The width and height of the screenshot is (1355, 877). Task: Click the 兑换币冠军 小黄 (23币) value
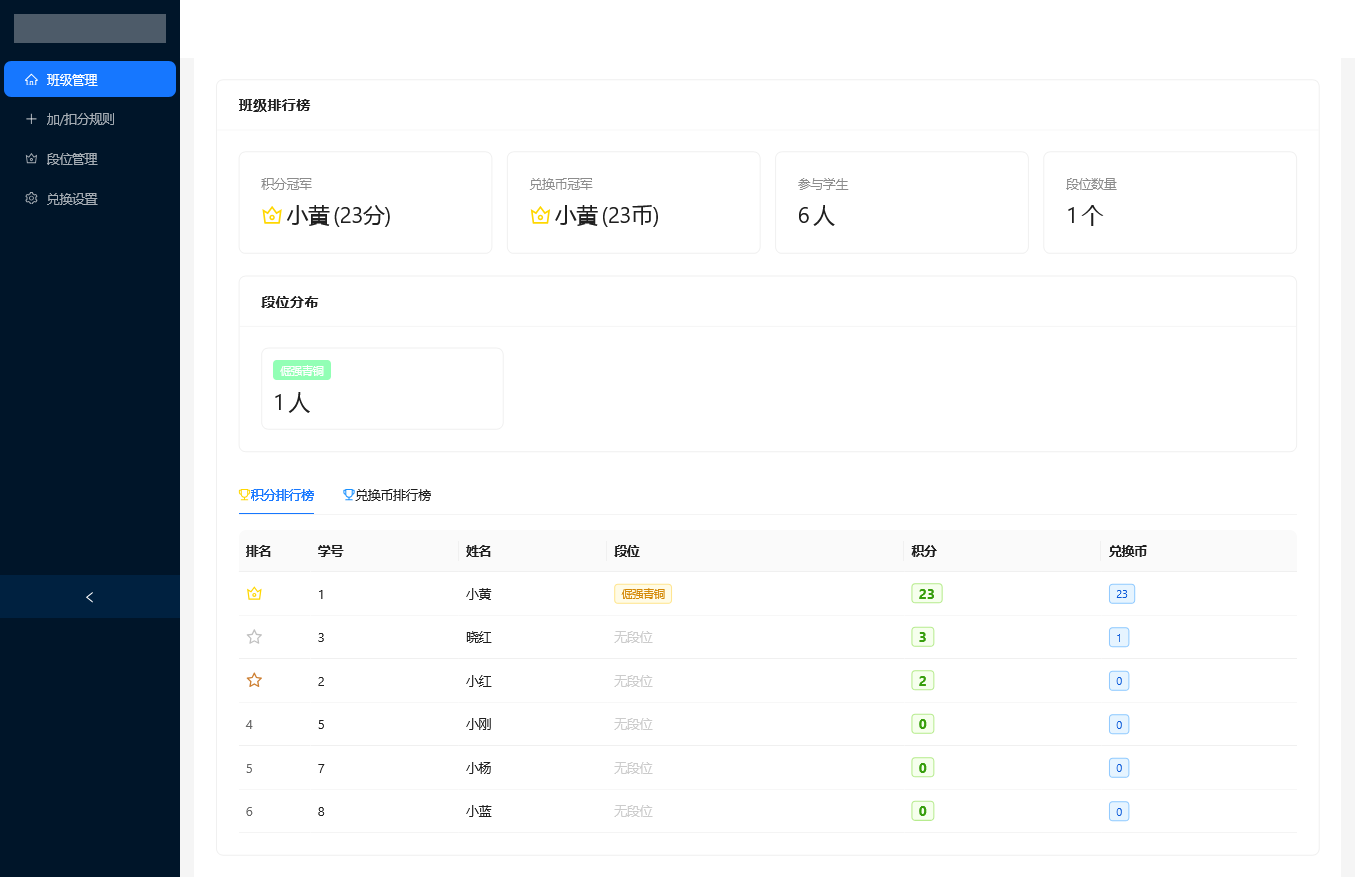(x=594, y=215)
